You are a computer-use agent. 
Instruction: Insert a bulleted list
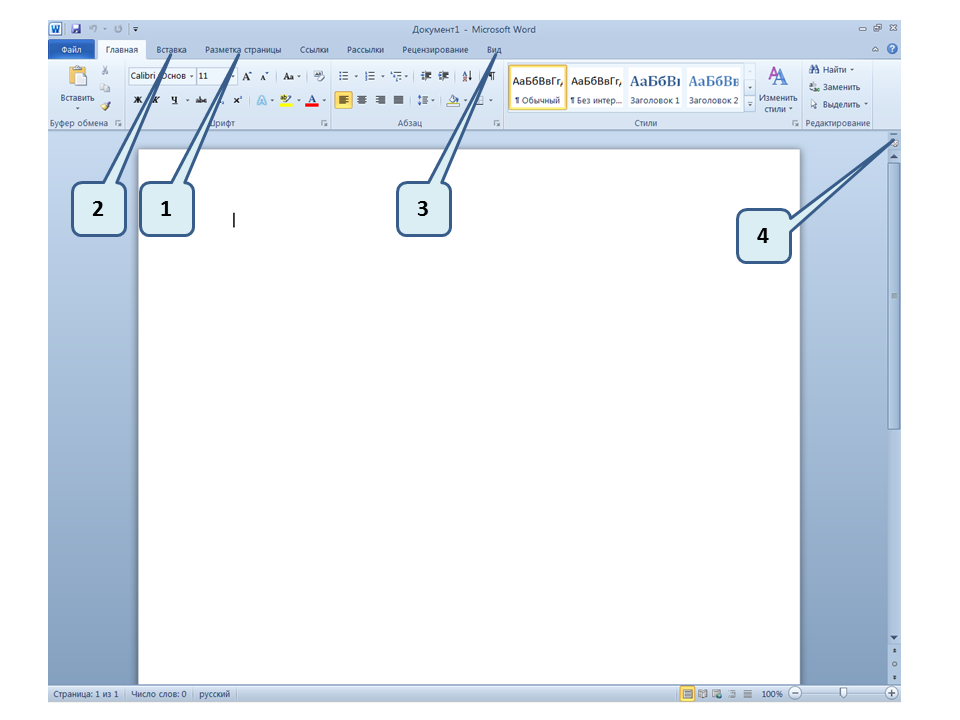tap(344, 76)
